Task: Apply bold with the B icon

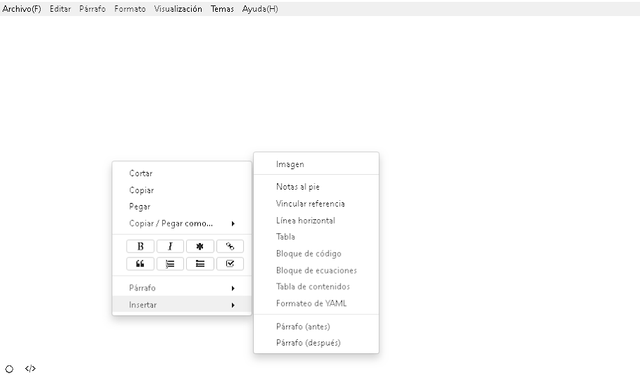Action: (140, 246)
